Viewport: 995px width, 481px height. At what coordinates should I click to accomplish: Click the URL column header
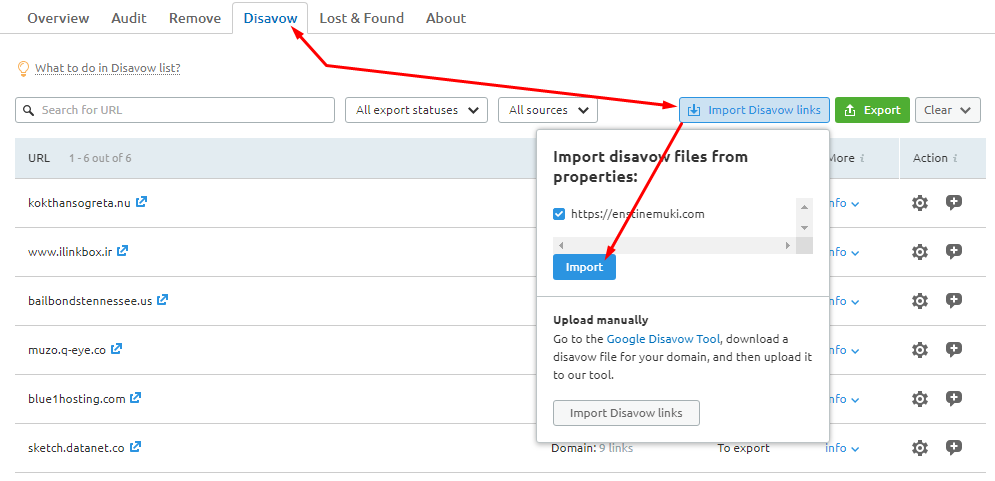[x=39, y=158]
